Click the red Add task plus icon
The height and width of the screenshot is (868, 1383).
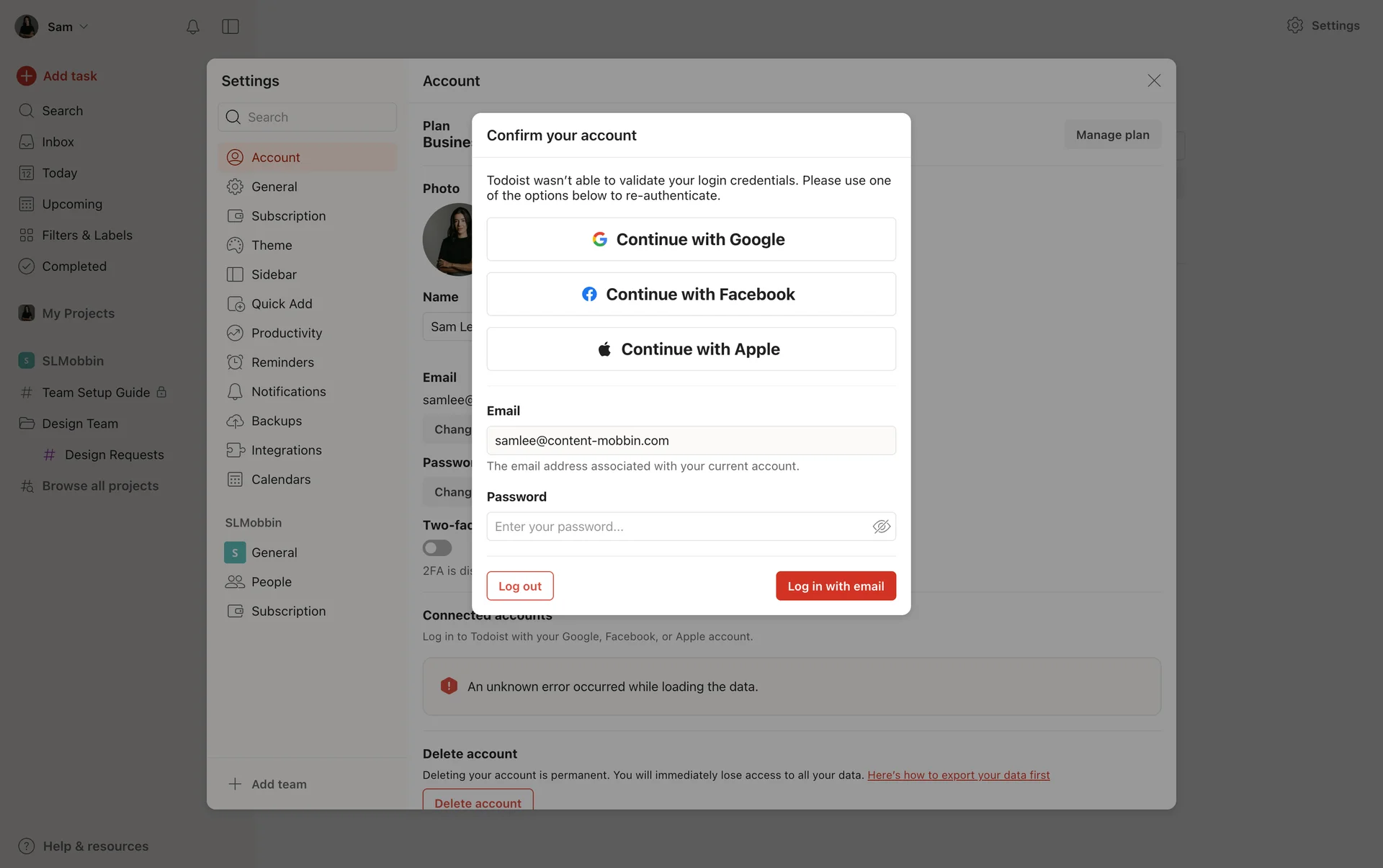pyautogui.click(x=27, y=76)
